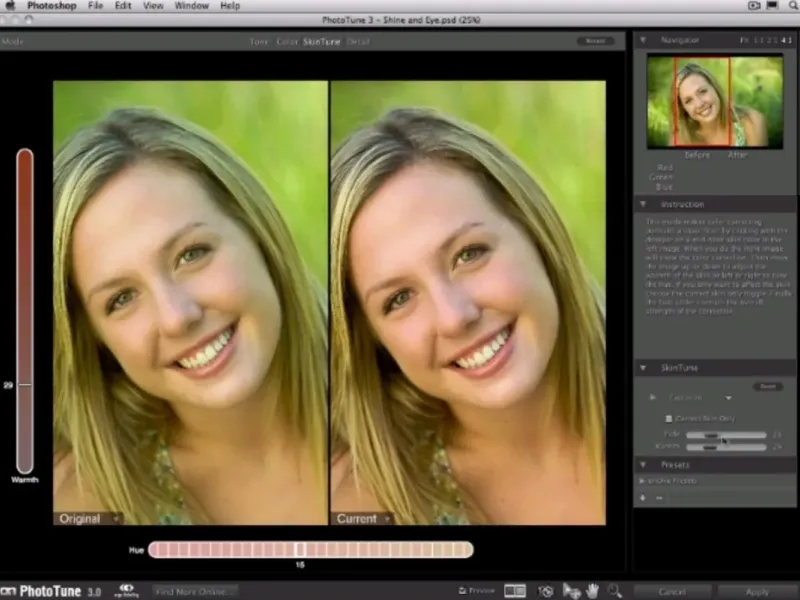The height and width of the screenshot is (600, 800).
Task: Click the circular icon next to split view
Action: pos(545,591)
